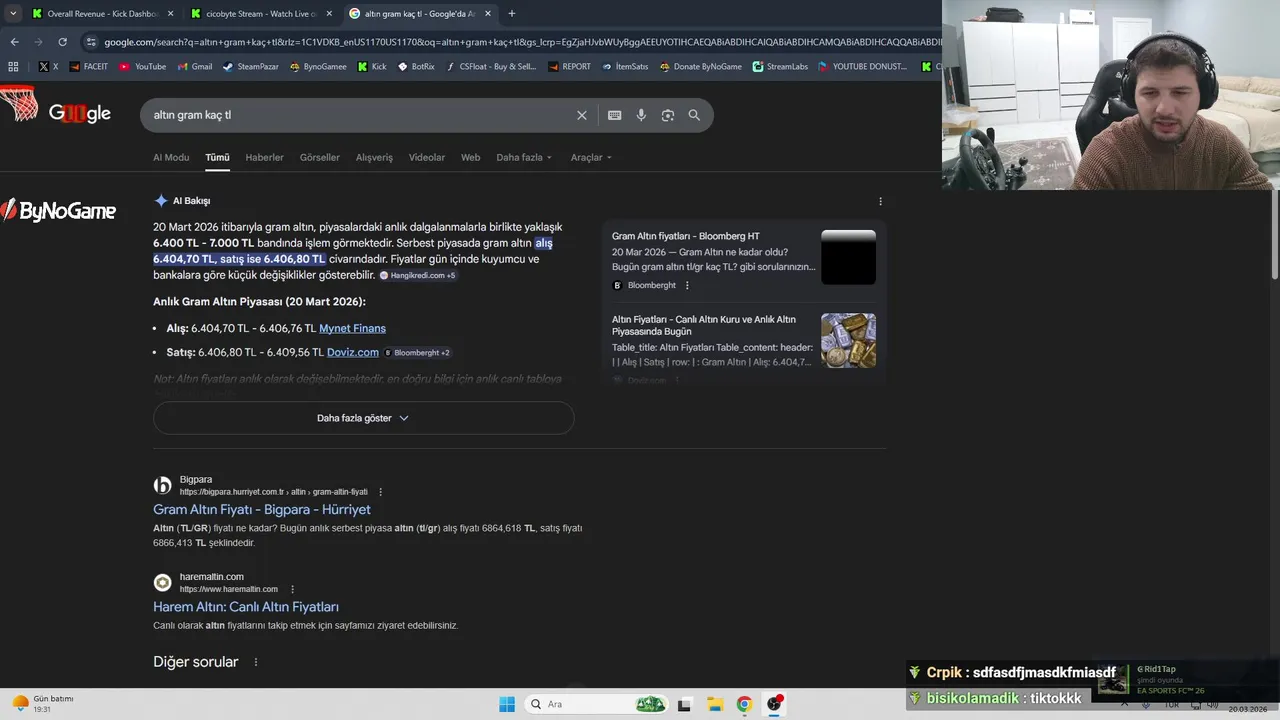The height and width of the screenshot is (720, 1280).
Task: Open the FACEIT bookmark
Action: pyautogui.click(x=88, y=67)
